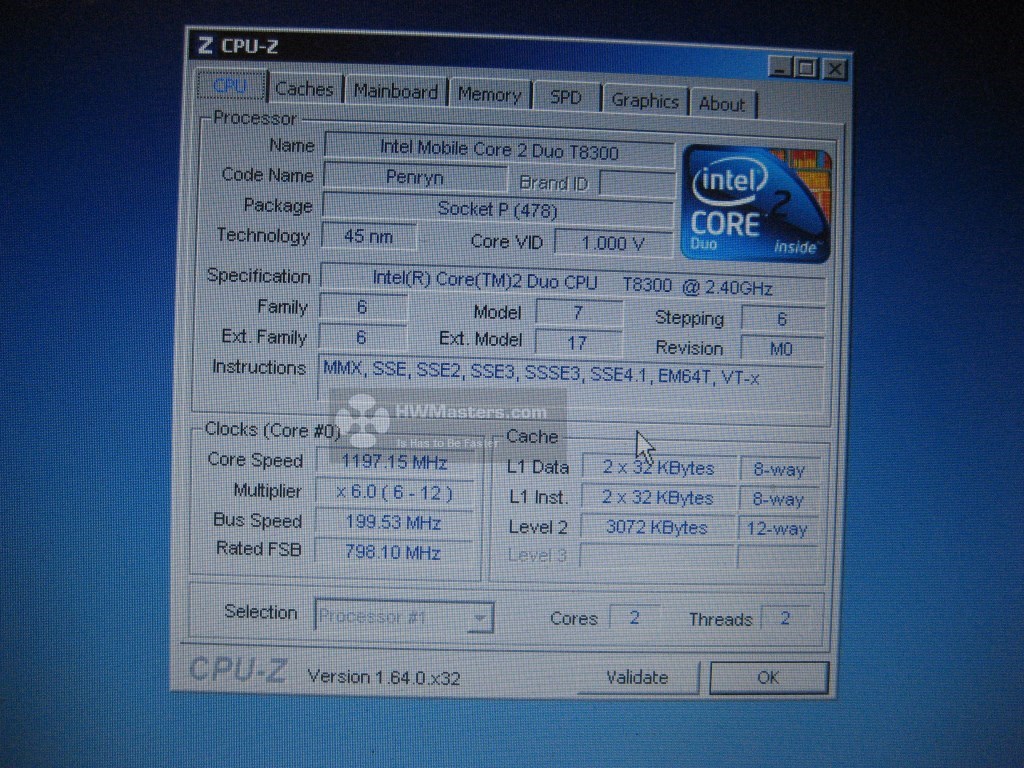Click the Cores count field

pos(635,618)
